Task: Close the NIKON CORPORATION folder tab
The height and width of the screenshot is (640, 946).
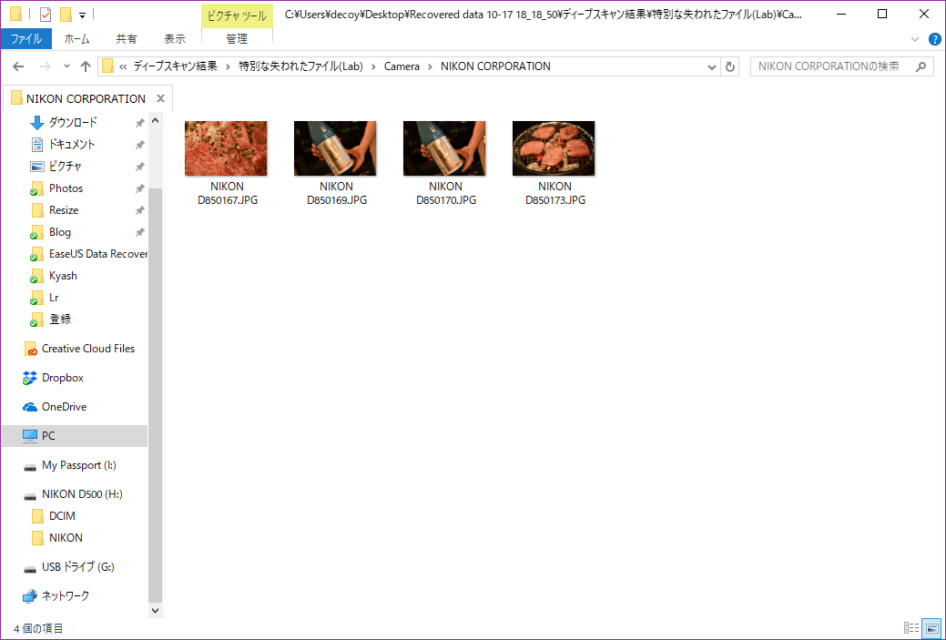Action: click(160, 98)
